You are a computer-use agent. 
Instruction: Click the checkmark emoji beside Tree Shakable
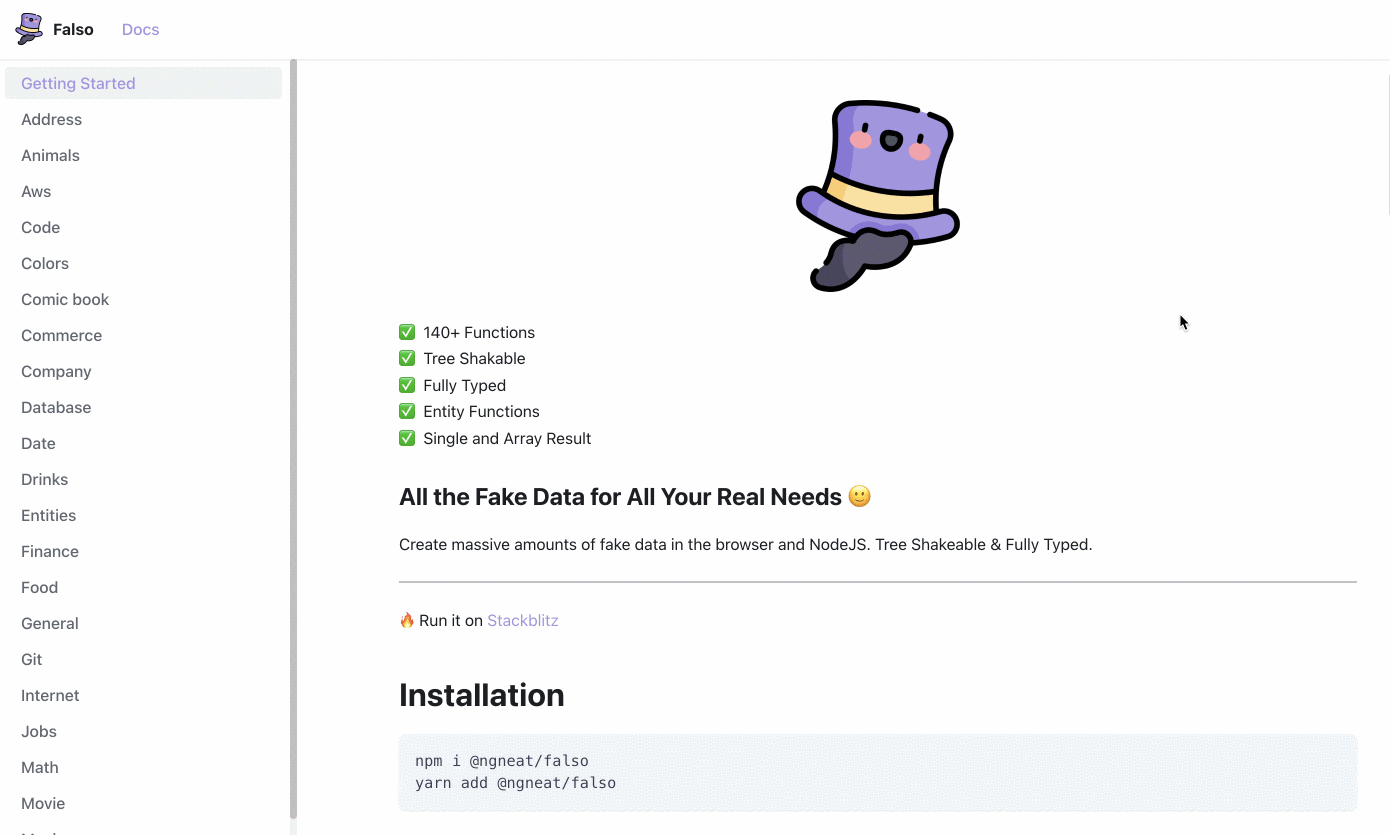(x=407, y=358)
